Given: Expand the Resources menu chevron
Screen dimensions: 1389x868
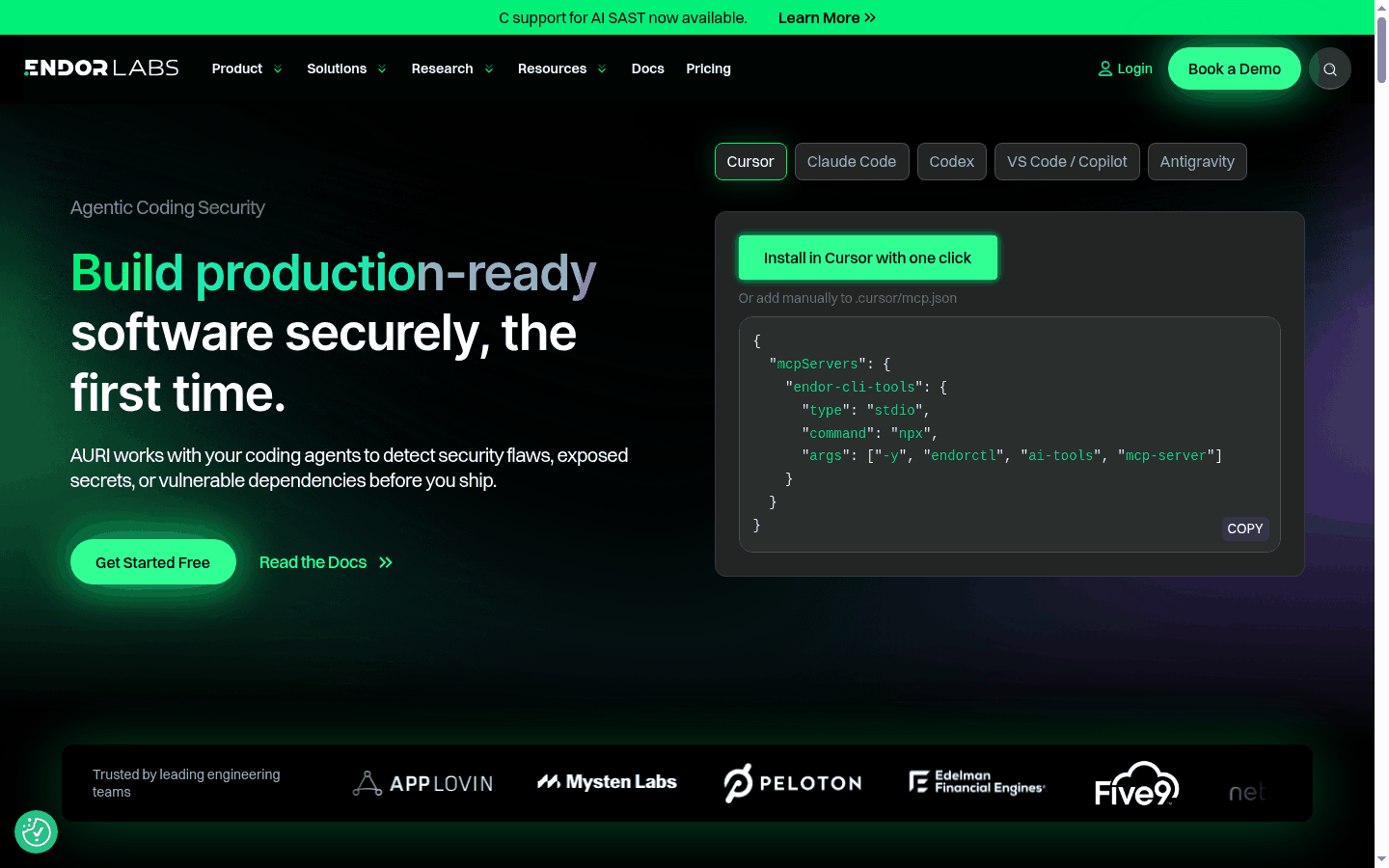Looking at the screenshot, I should coord(602,69).
